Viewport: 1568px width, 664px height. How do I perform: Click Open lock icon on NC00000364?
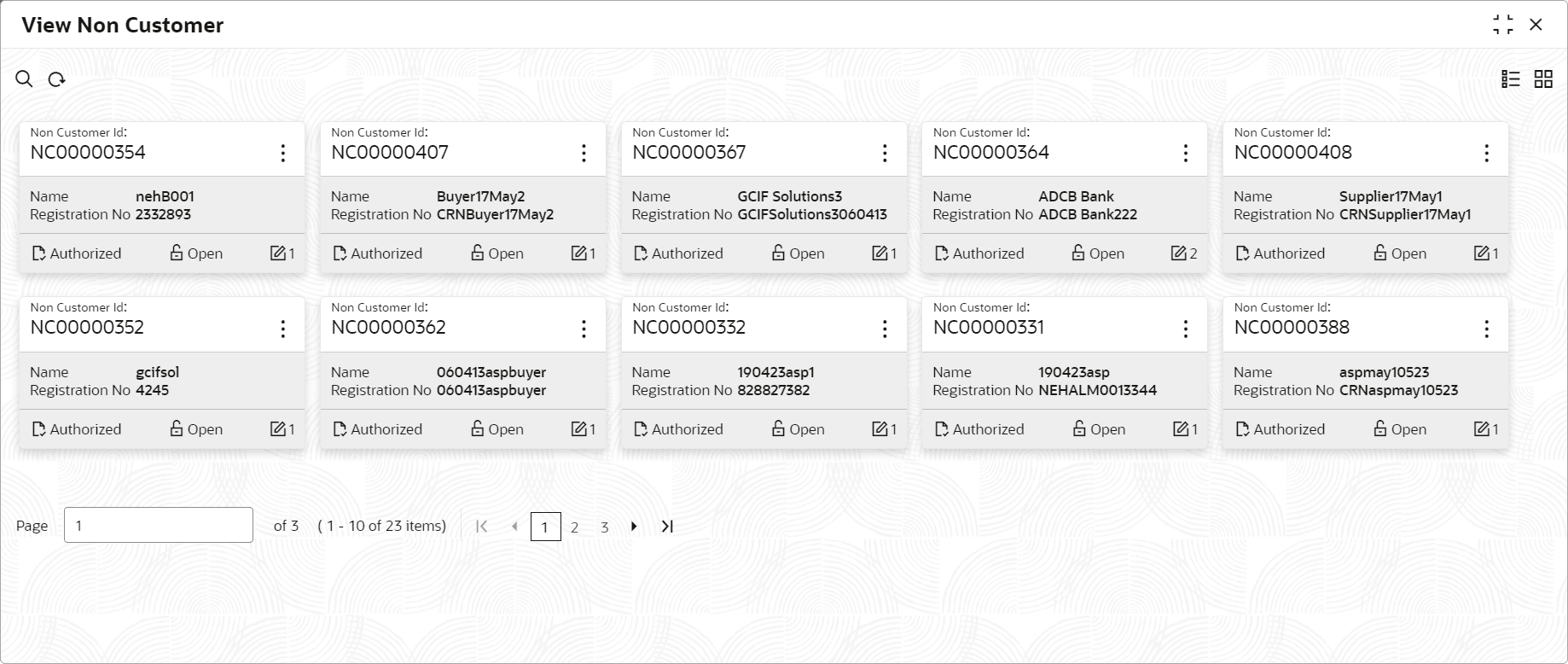click(1078, 253)
